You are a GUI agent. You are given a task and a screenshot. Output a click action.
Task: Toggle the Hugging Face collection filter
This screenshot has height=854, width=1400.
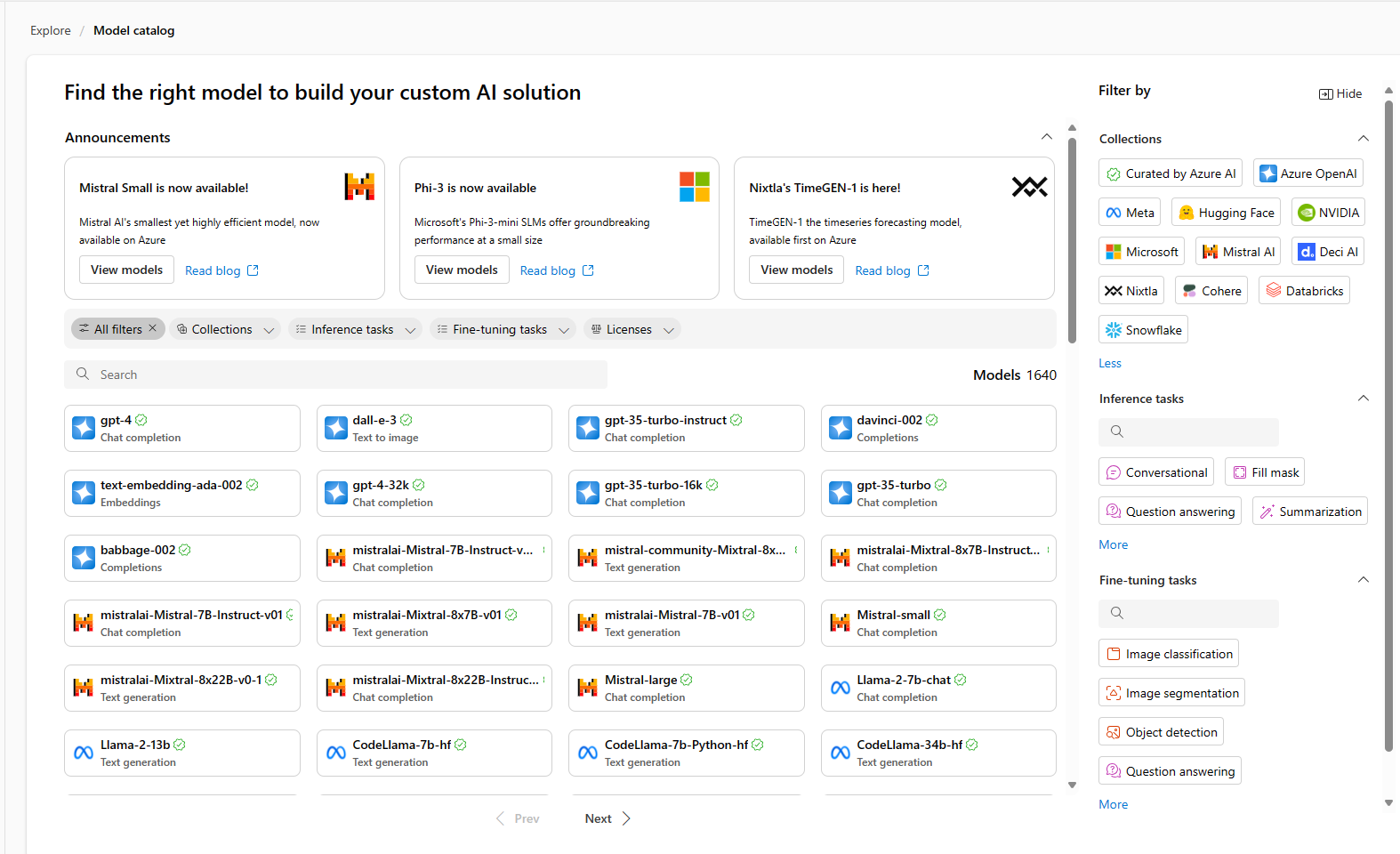(x=1226, y=213)
